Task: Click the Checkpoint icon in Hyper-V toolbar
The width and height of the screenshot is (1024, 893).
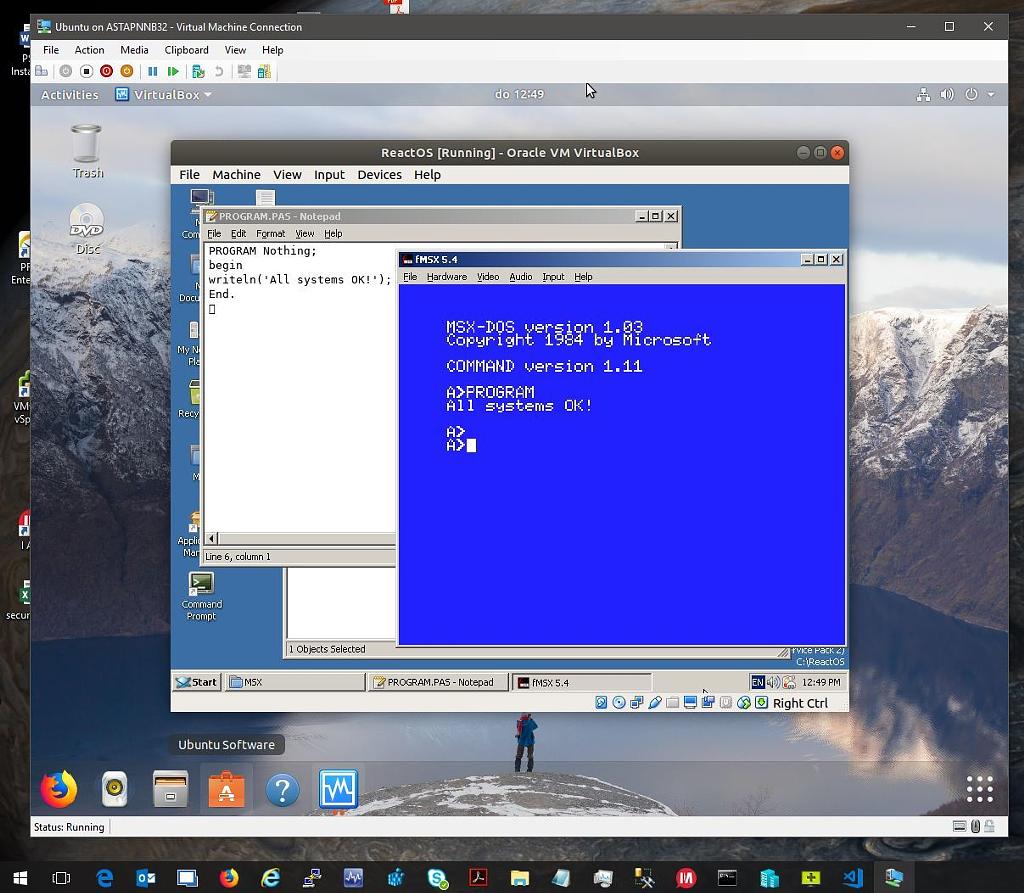Action: (196, 71)
